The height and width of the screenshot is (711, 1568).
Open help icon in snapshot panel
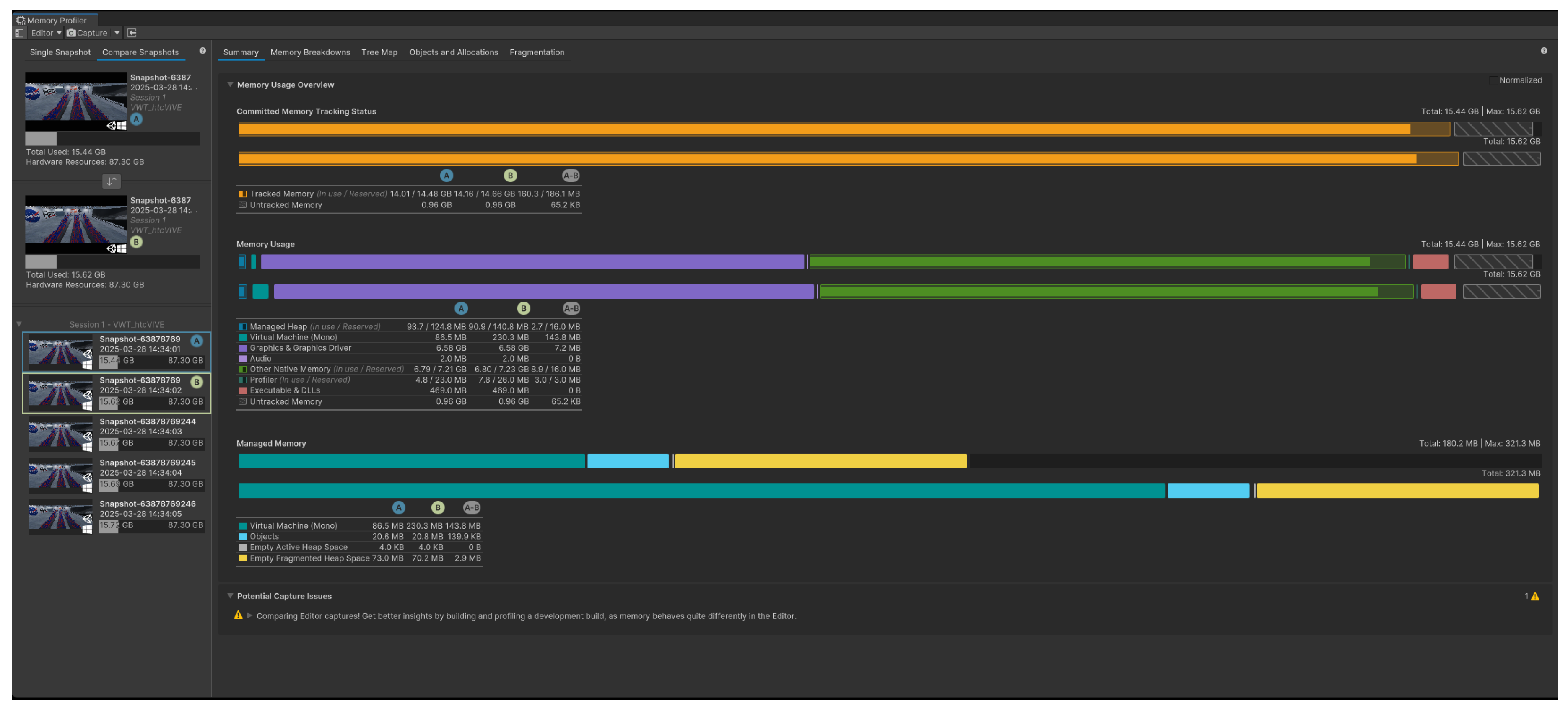tap(202, 51)
